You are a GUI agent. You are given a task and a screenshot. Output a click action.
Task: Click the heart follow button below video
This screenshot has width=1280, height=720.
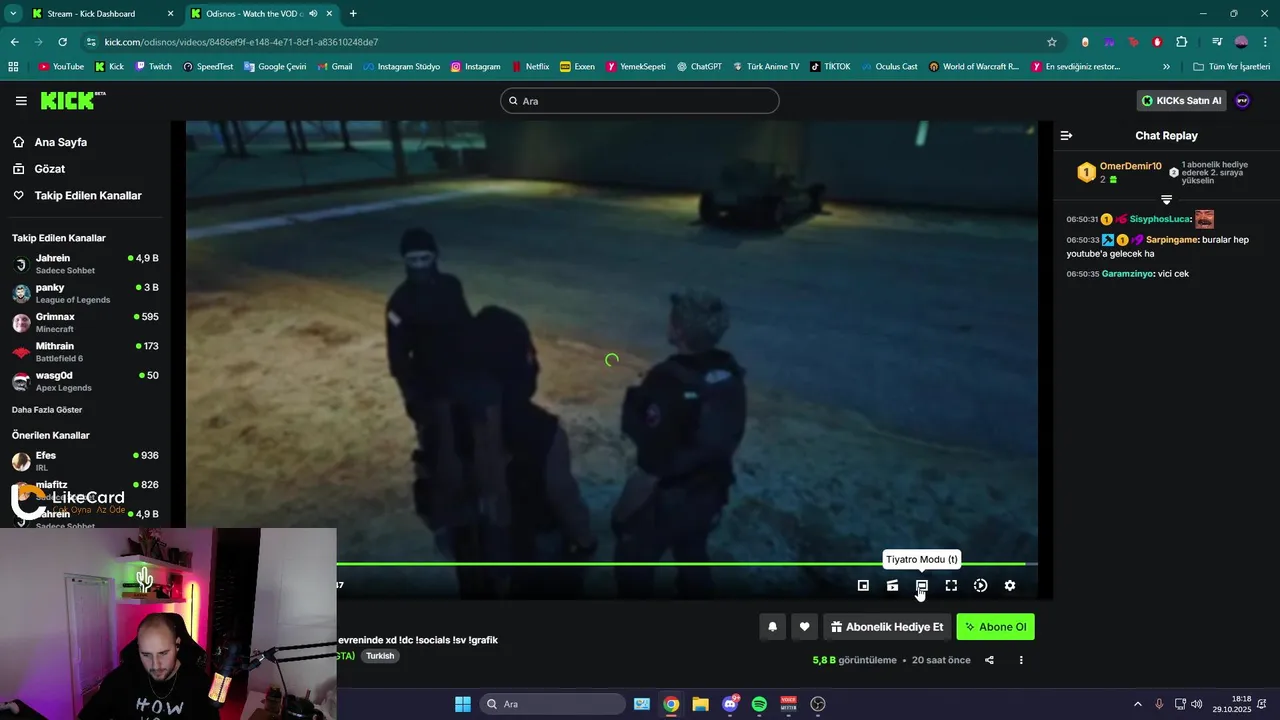tap(804, 627)
